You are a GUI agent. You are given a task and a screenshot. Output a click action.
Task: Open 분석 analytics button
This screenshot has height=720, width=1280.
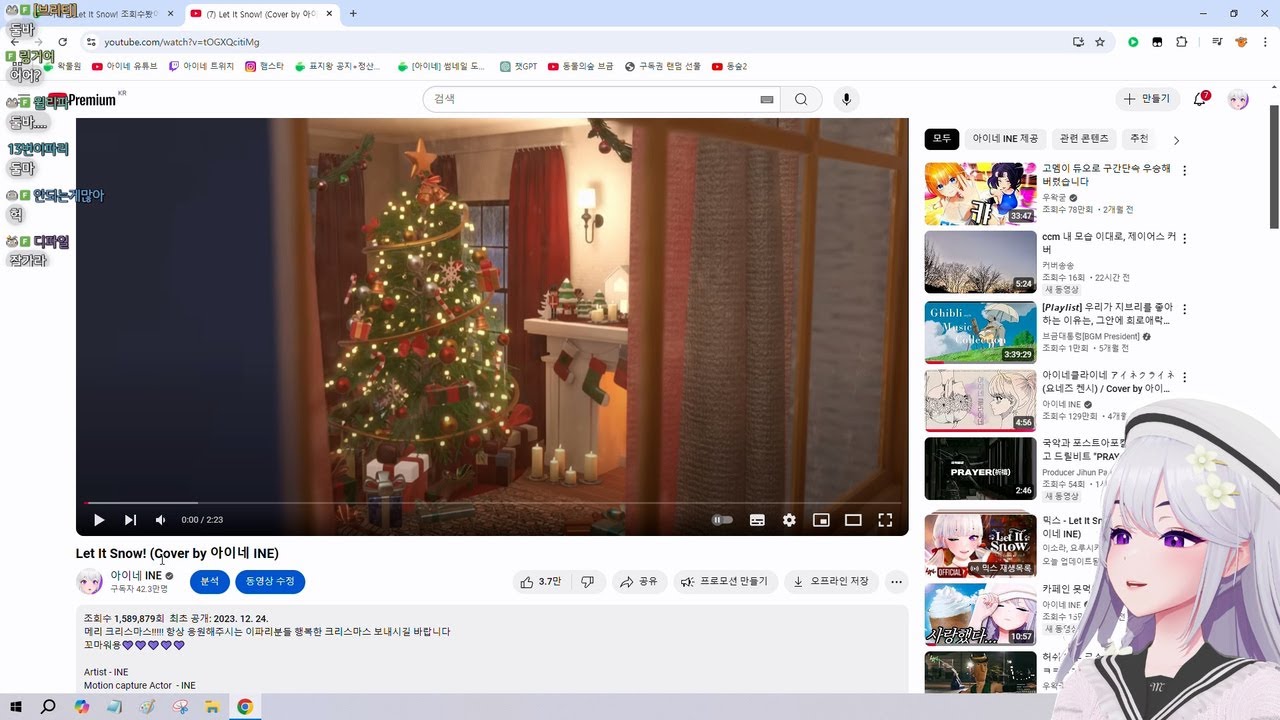click(210, 581)
